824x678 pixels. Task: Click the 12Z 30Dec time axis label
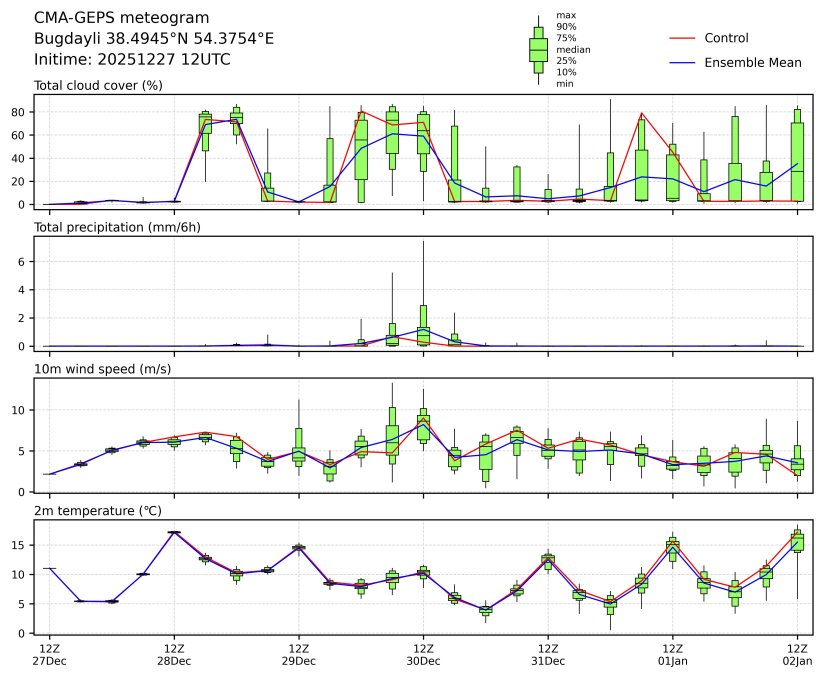[423, 655]
